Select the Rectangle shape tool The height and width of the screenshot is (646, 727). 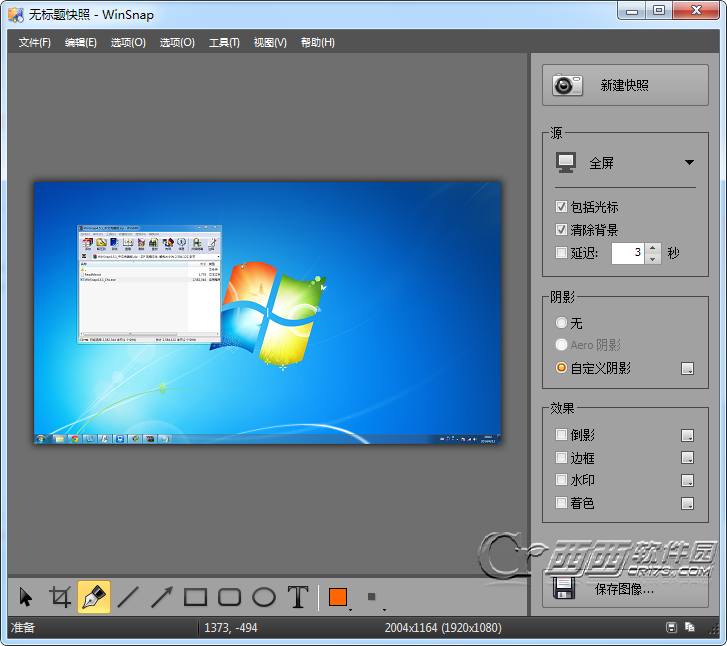[x=196, y=598]
